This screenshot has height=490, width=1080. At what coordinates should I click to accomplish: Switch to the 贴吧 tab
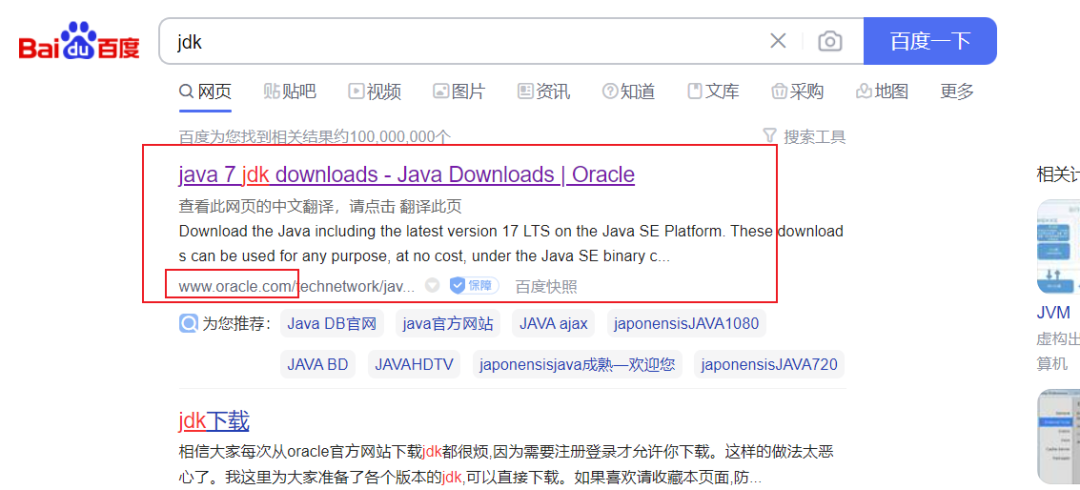[290, 91]
